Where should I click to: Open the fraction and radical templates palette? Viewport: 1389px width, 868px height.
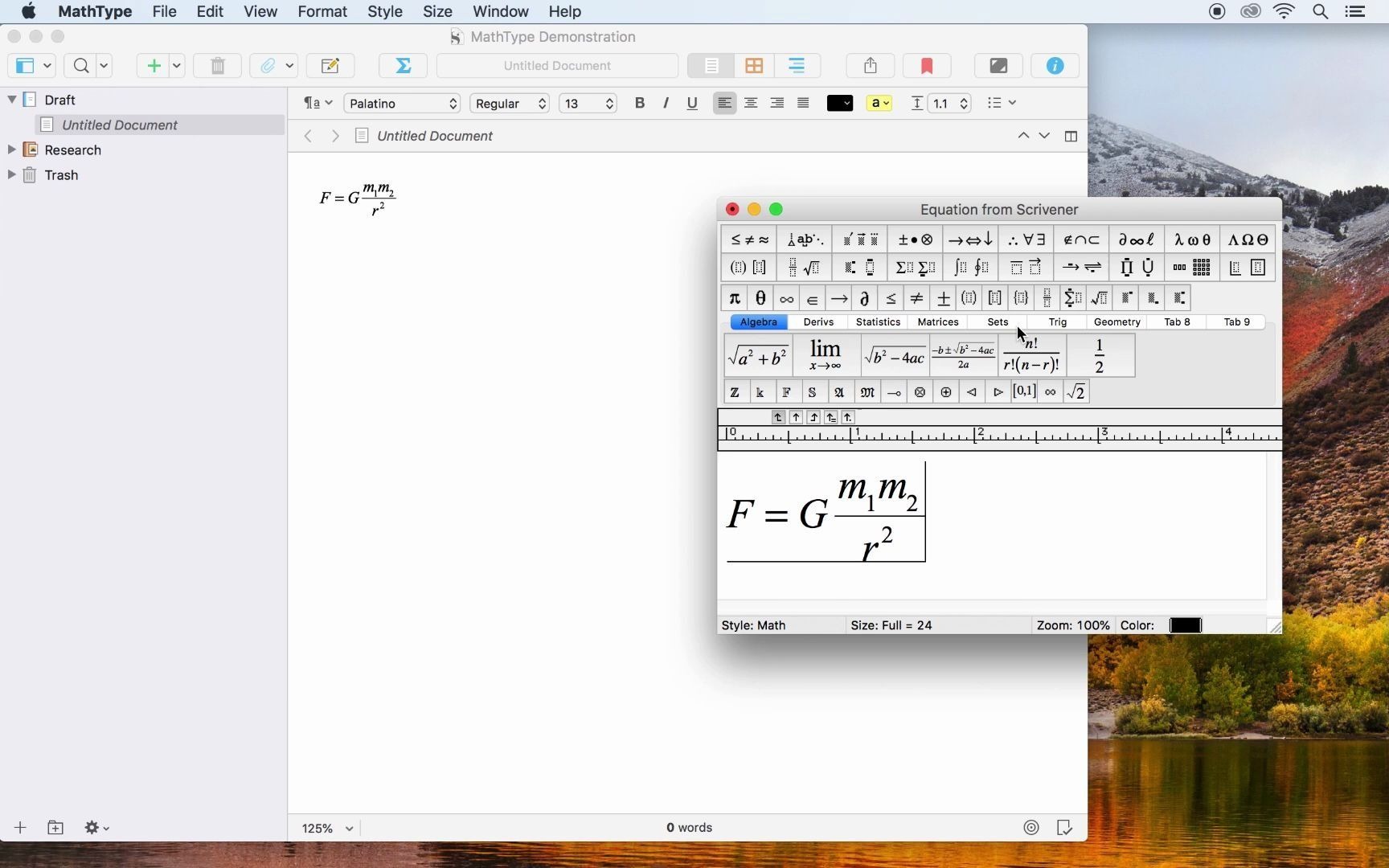[804, 268]
